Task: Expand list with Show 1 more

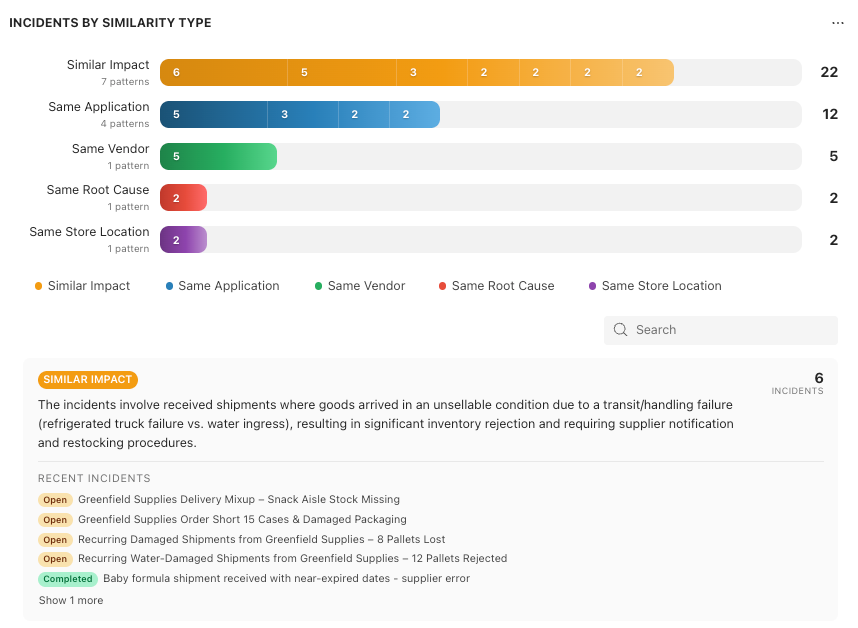Action: click(x=71, y=600)
